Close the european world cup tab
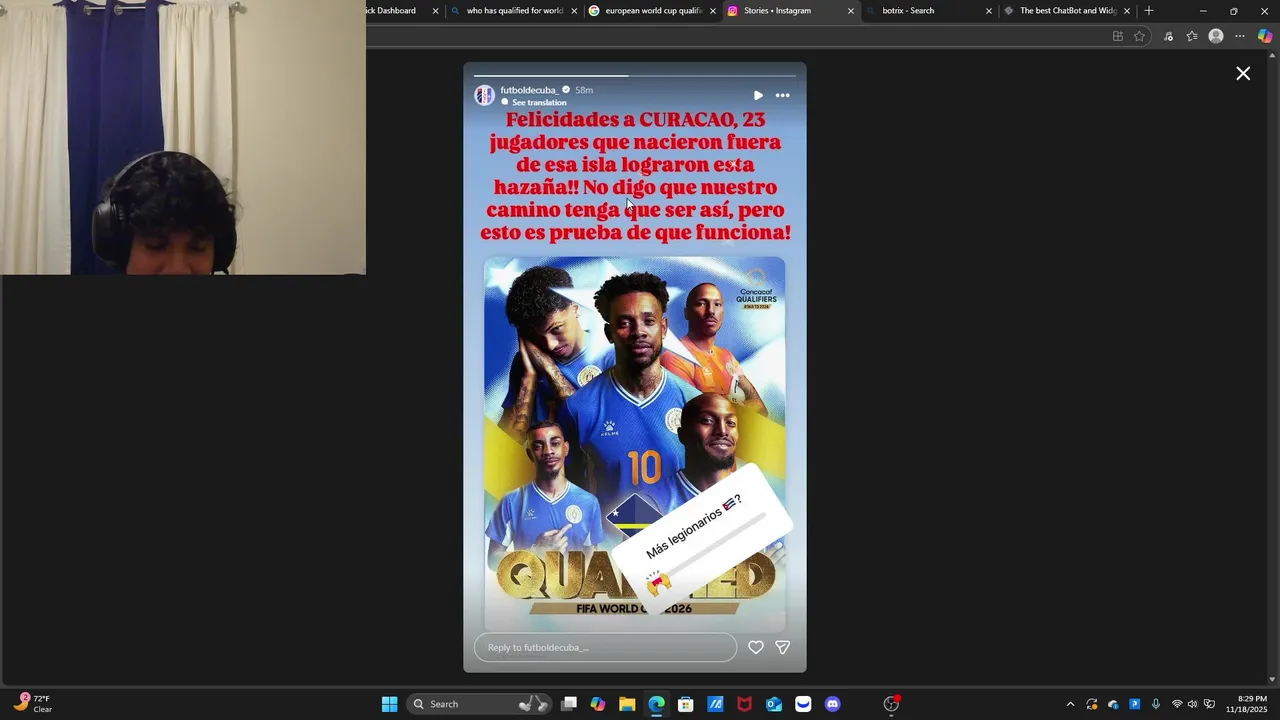Viewport: 1280px width, 720px height. point(713,11)
